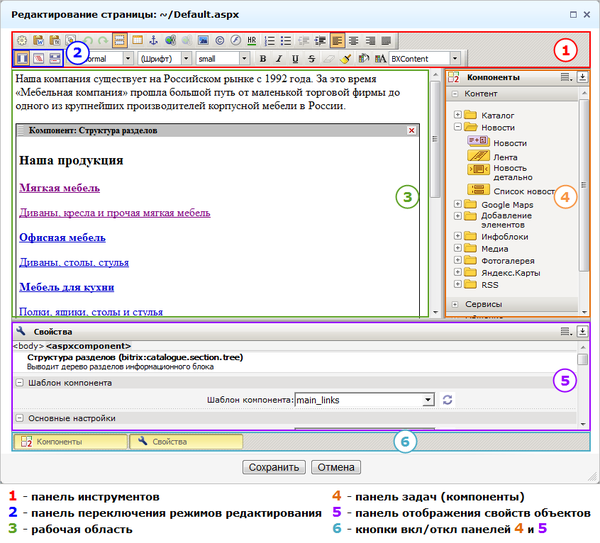Image resolution: width=600 pixels, height=543 pixels.
Task: Click the increase indent icon
Action: coord(320,41)
